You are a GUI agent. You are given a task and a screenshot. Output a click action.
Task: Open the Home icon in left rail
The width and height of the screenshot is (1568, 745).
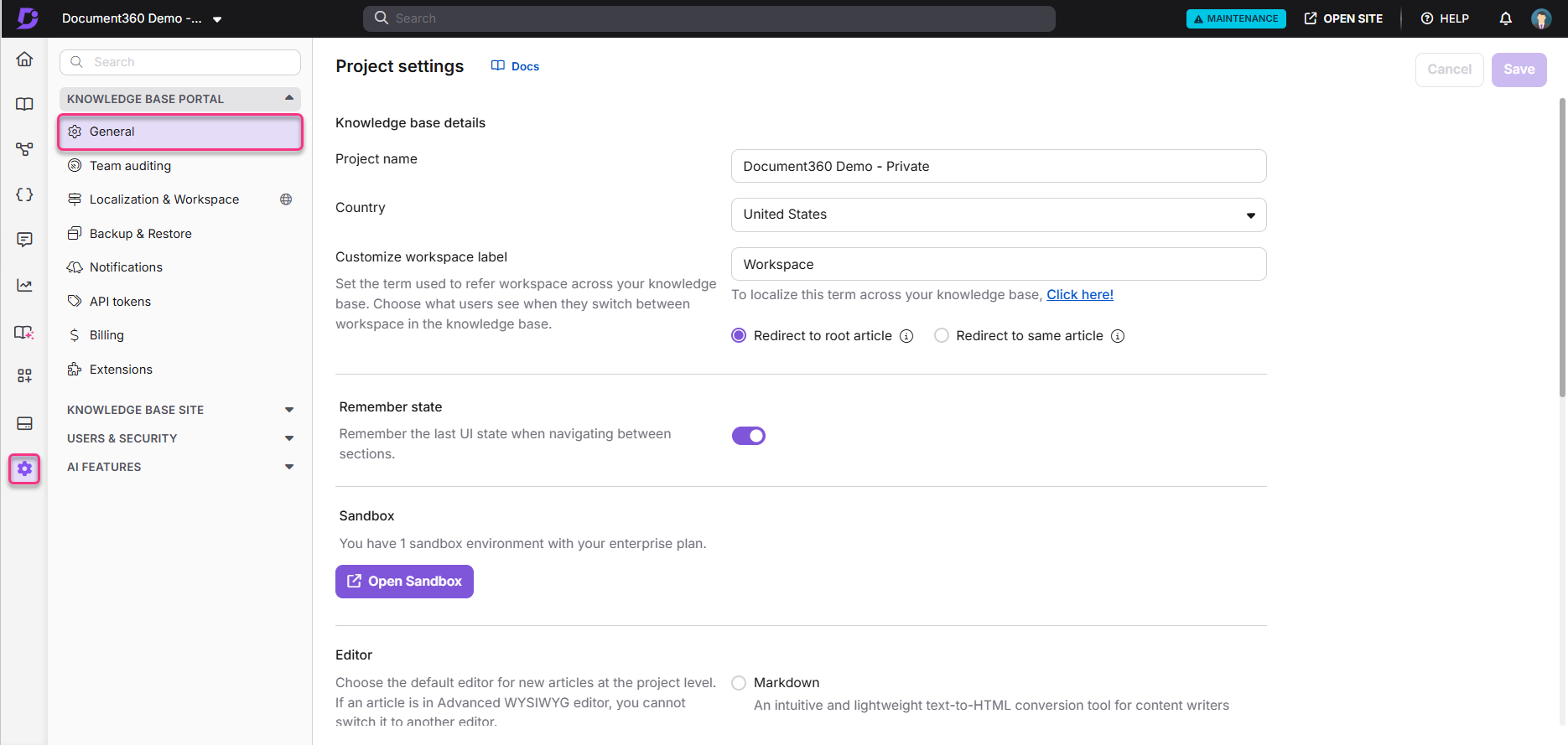(24, 59)
